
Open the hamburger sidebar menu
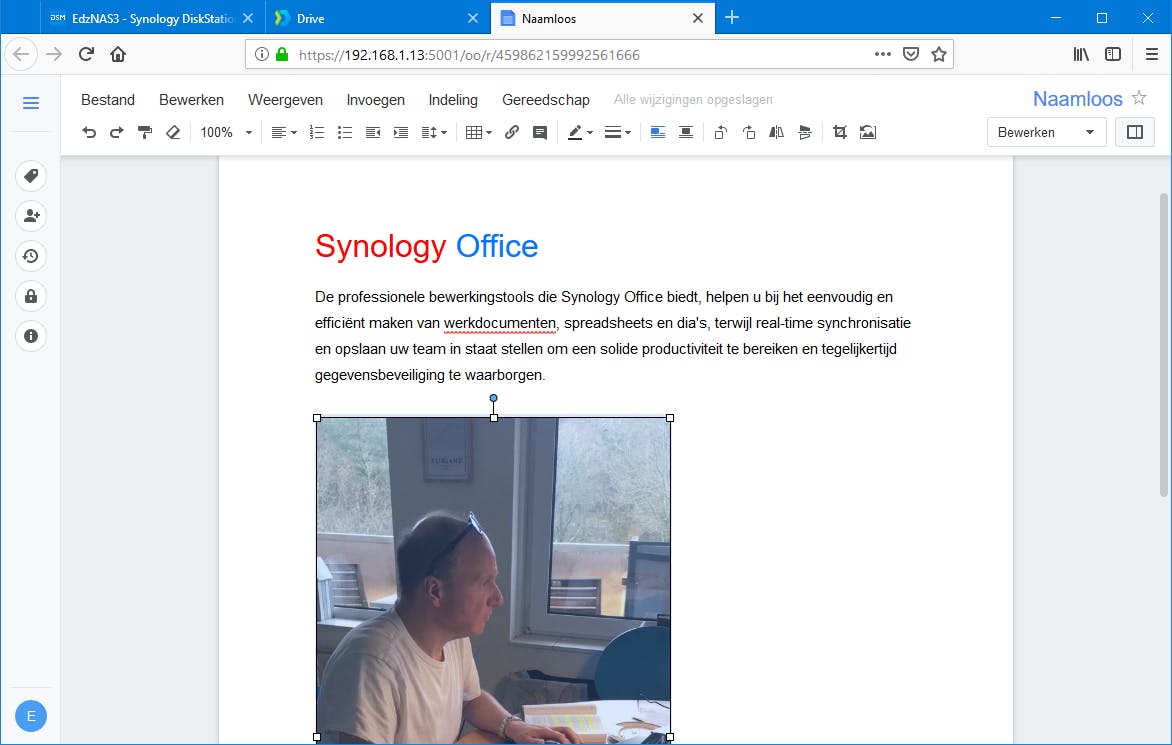coord(31,103)
